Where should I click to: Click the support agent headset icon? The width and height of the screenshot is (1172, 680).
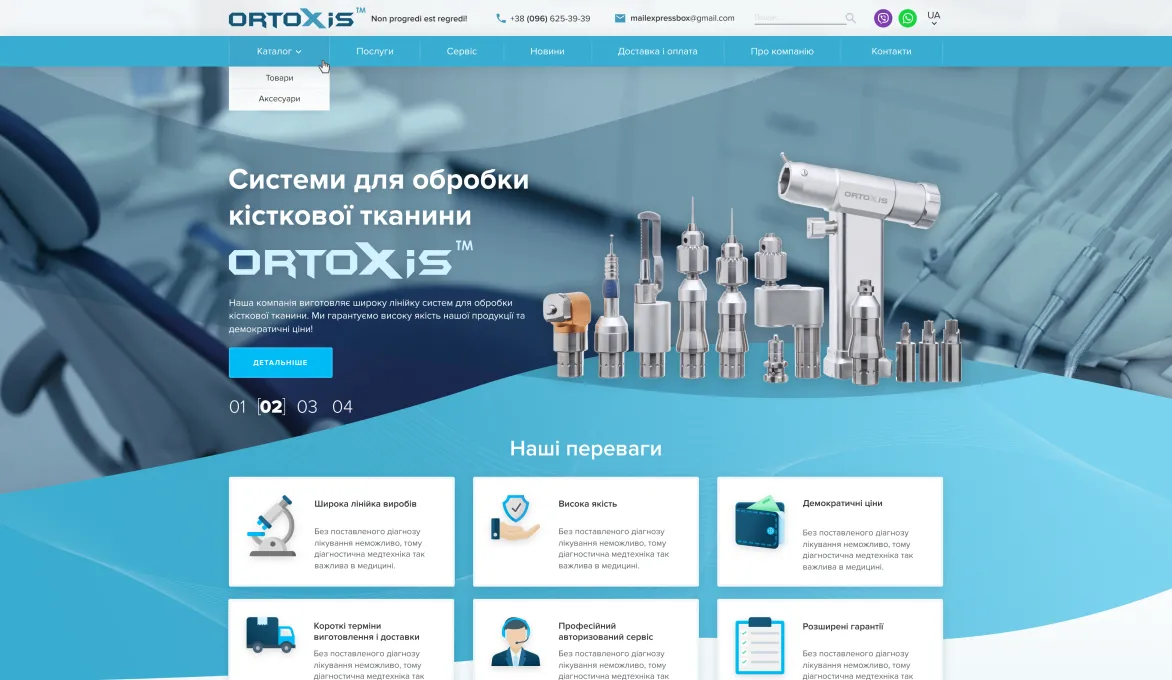(x=516, y=641)
